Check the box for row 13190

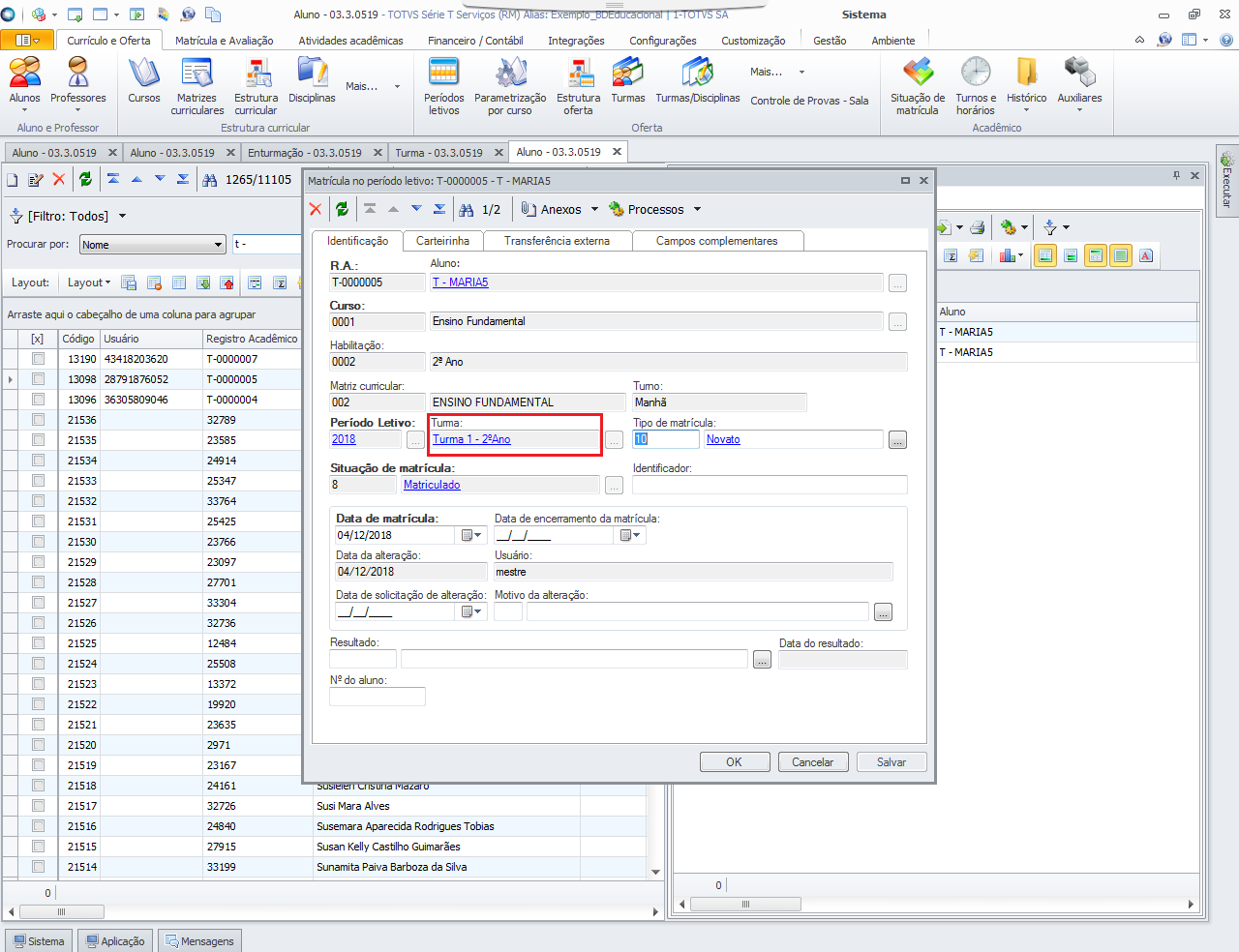(38, 359)
